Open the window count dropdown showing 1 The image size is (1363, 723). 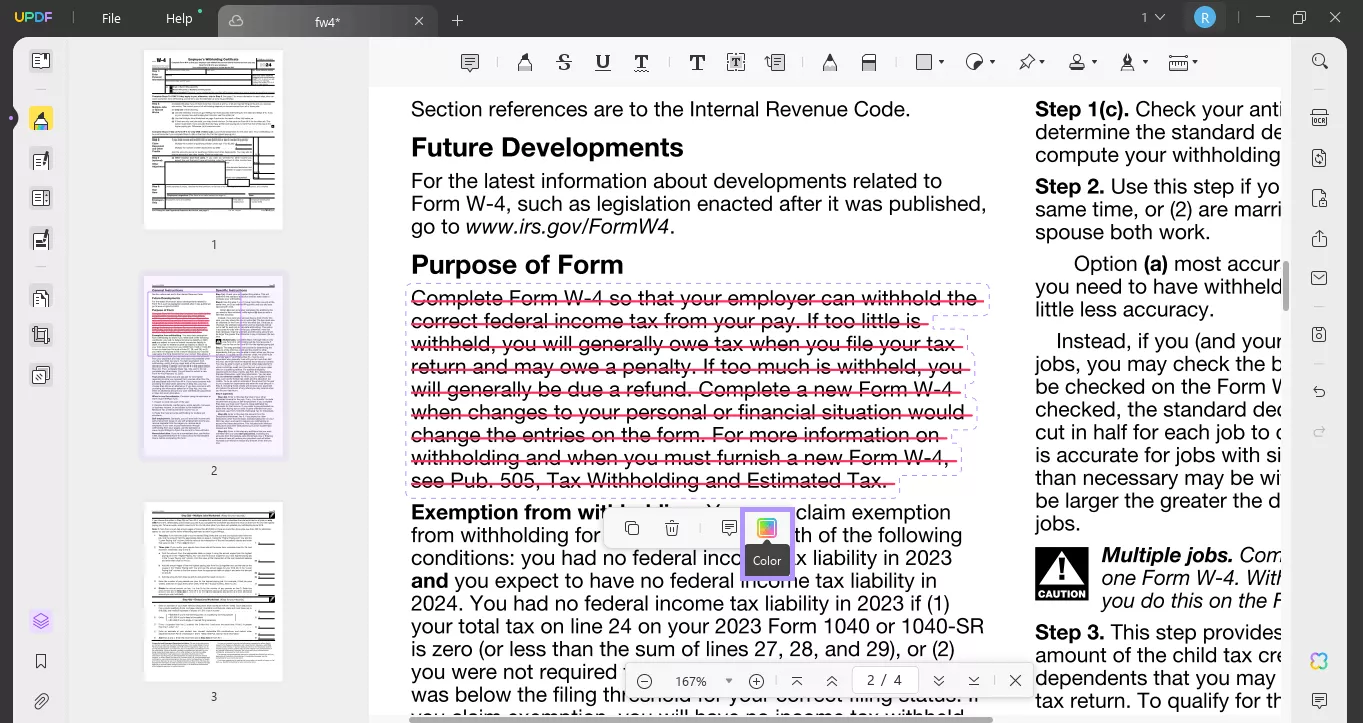1153,17
